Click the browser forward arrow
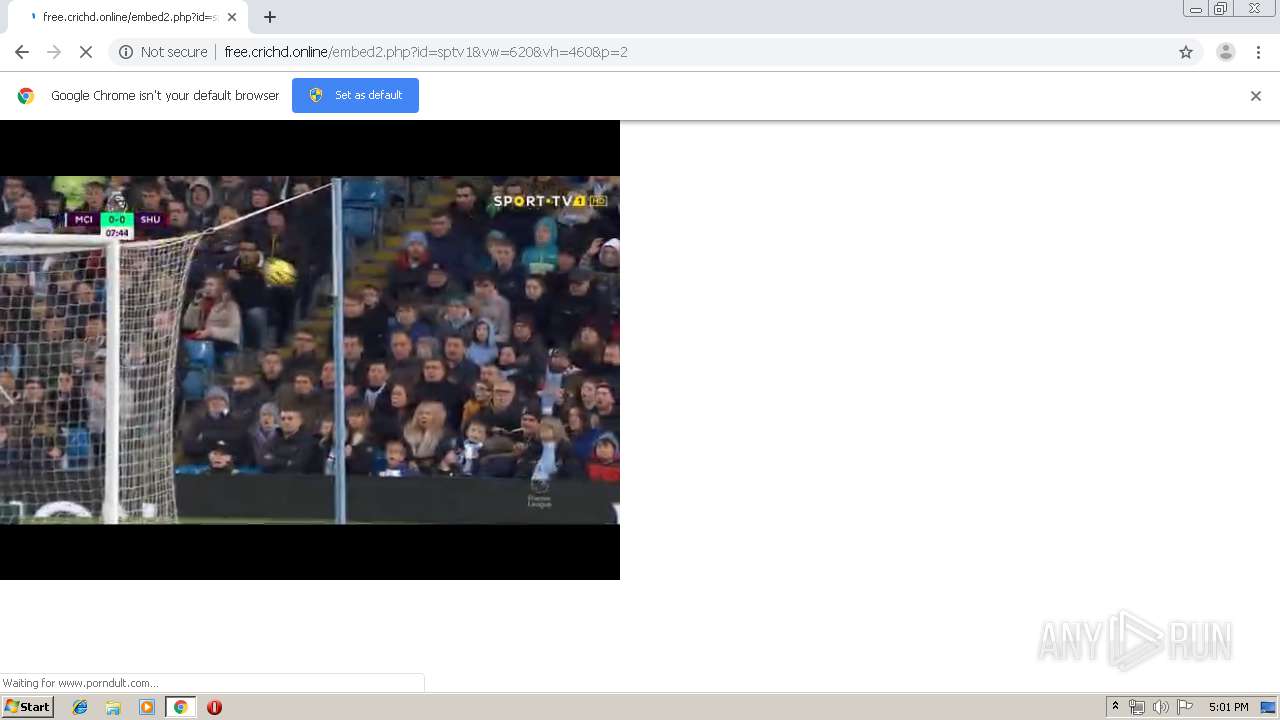 click(54, 52)
